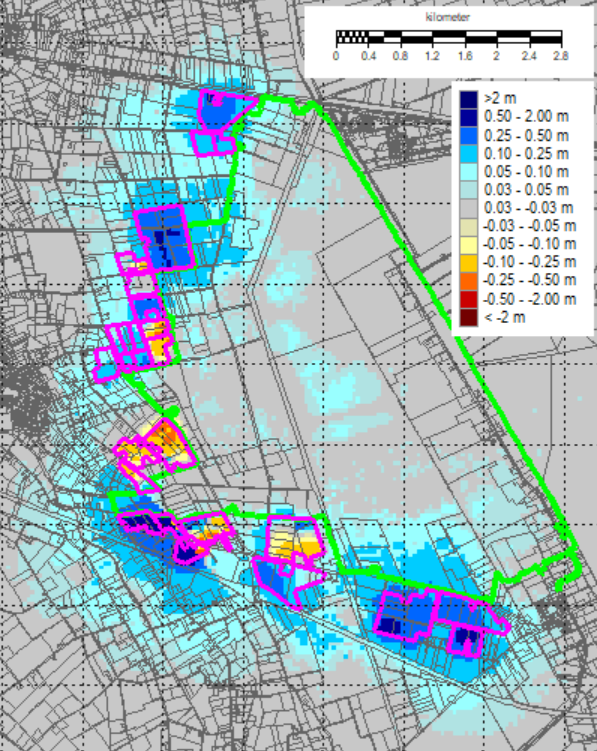Pick the -0.03 - -0.05 m beige swatch
Viewport: 597px width, 751px height.
[x=469, y=227]
